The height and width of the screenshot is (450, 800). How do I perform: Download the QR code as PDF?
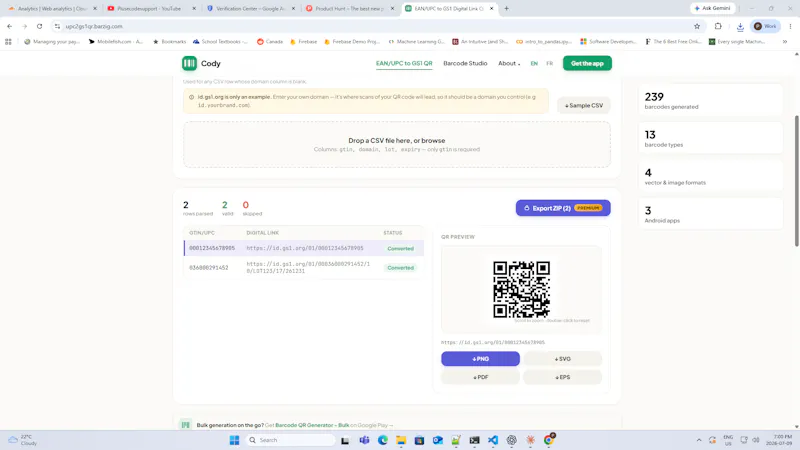tap(480, 377)
